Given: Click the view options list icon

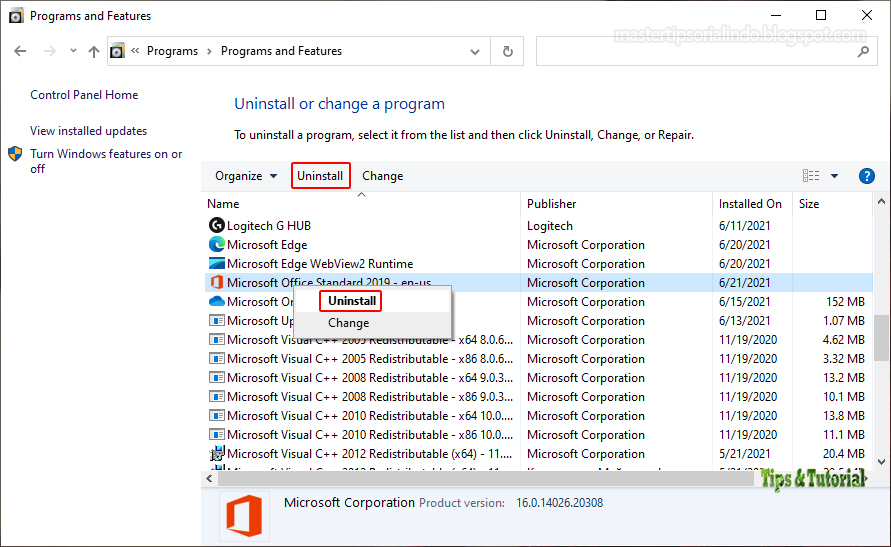Looking at the screenshot, I should pyautogui.click(x=811, y=176).
